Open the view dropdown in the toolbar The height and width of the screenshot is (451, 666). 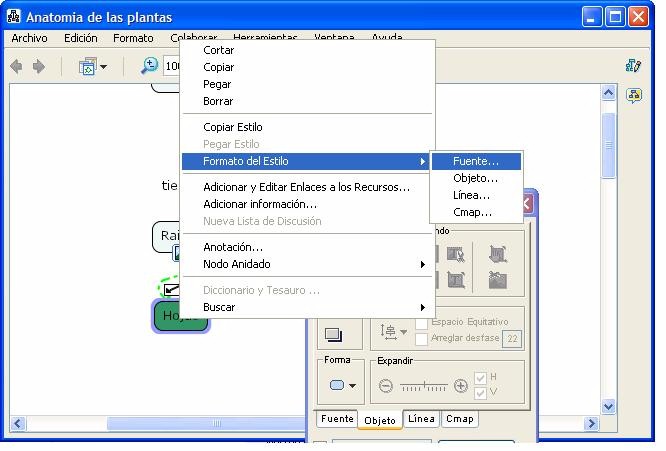93,66
